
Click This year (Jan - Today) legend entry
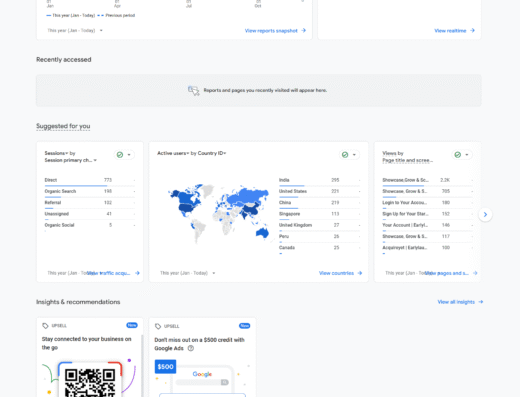[71, 15]
